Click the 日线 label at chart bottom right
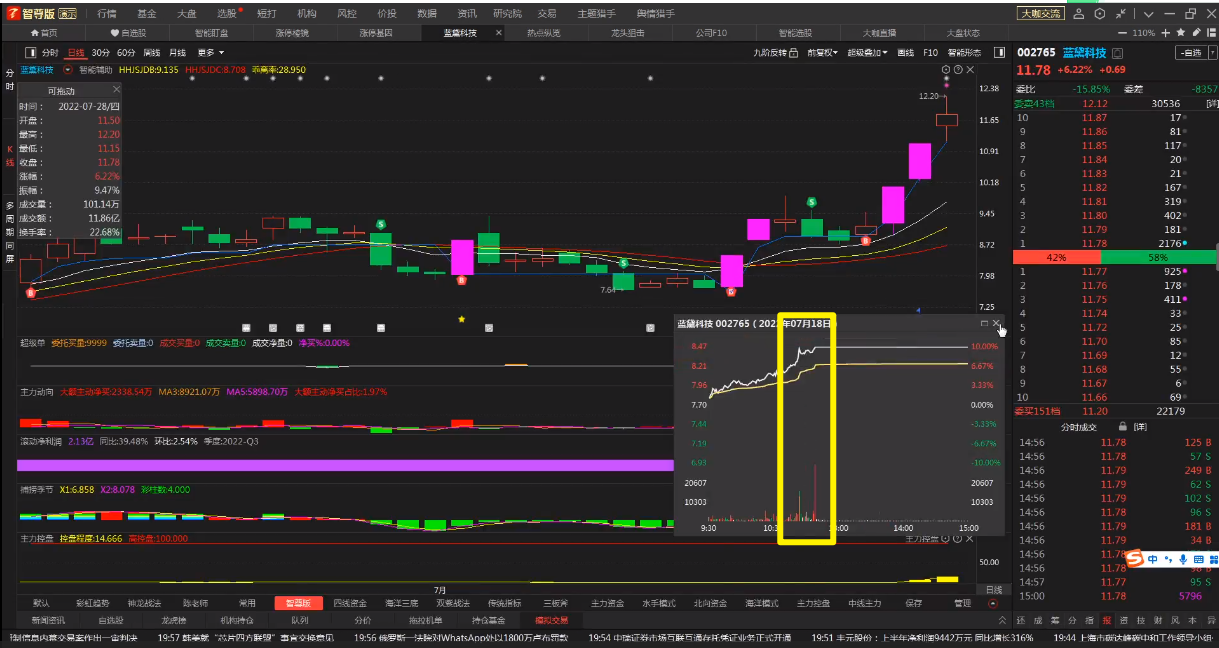The height and width of the screenshot is (648, 1219). (x=992, y=590)
